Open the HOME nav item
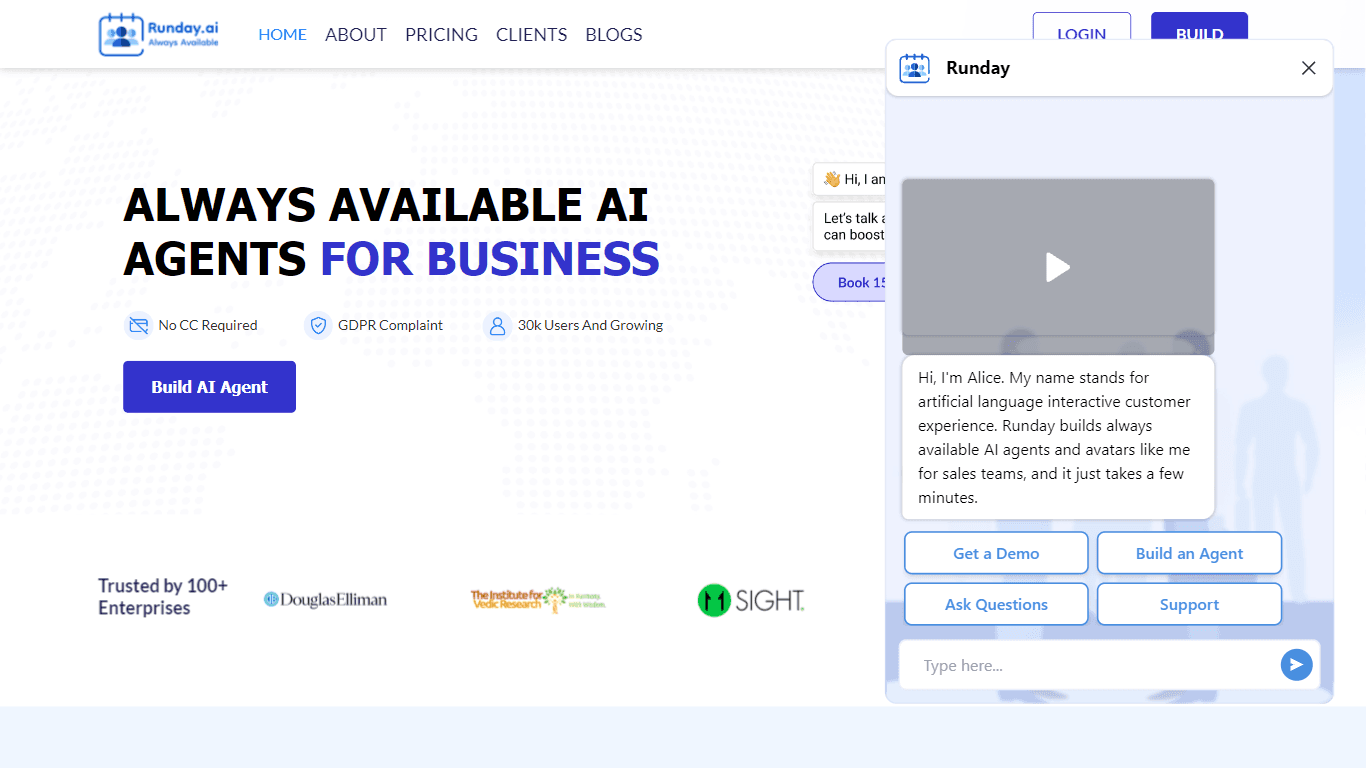This screenshot has width=1366, height=768. [282, 34]
